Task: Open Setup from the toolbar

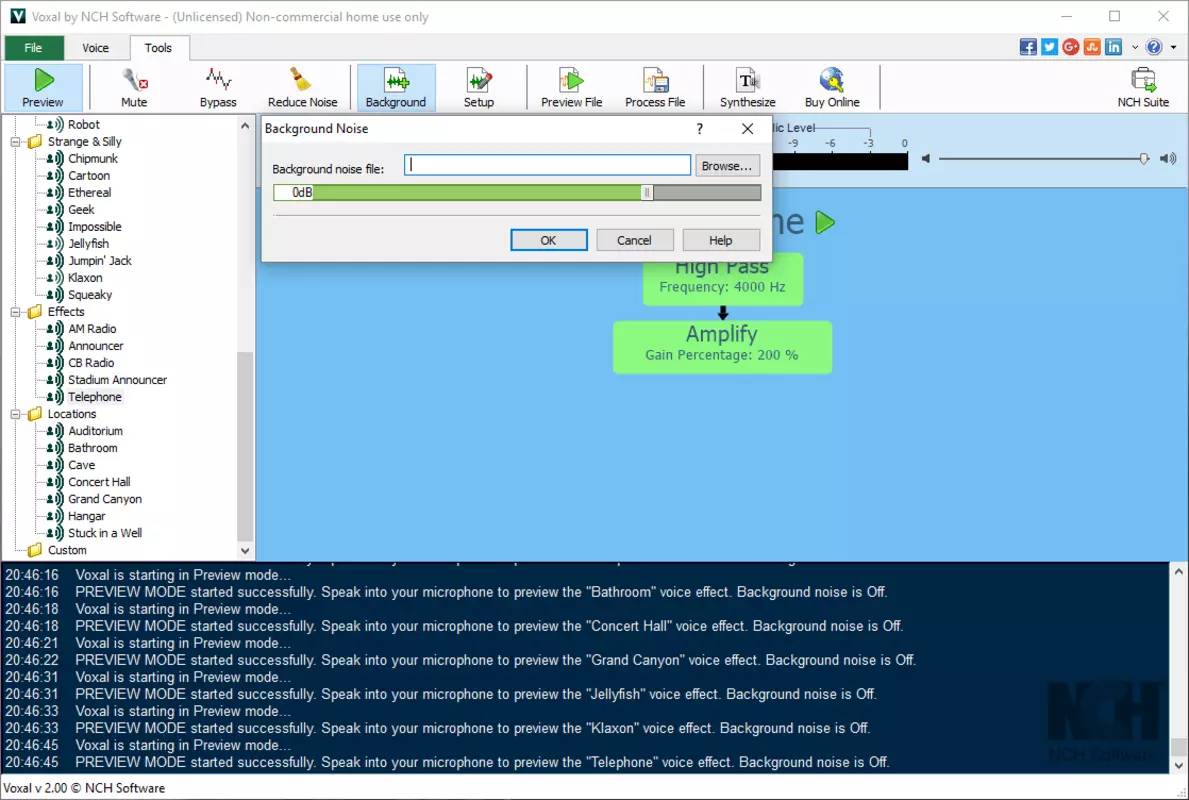Action: coord(478,87)
